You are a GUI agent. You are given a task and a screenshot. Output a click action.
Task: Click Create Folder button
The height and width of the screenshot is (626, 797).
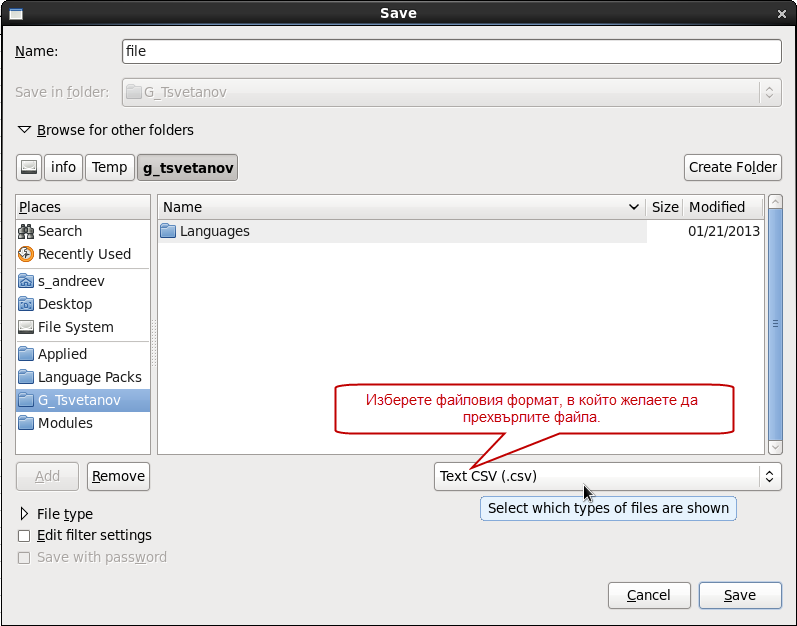coord(732,167)
